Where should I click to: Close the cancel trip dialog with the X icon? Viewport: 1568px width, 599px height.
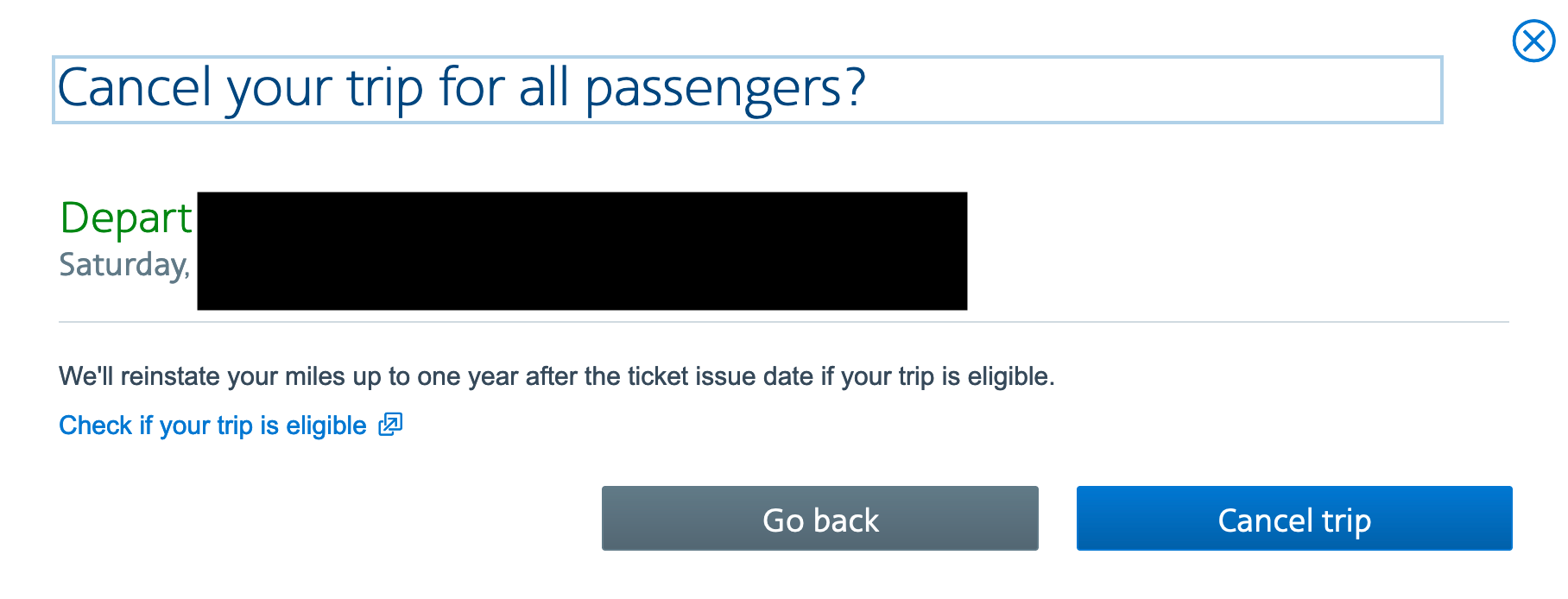click(1533, 41)
